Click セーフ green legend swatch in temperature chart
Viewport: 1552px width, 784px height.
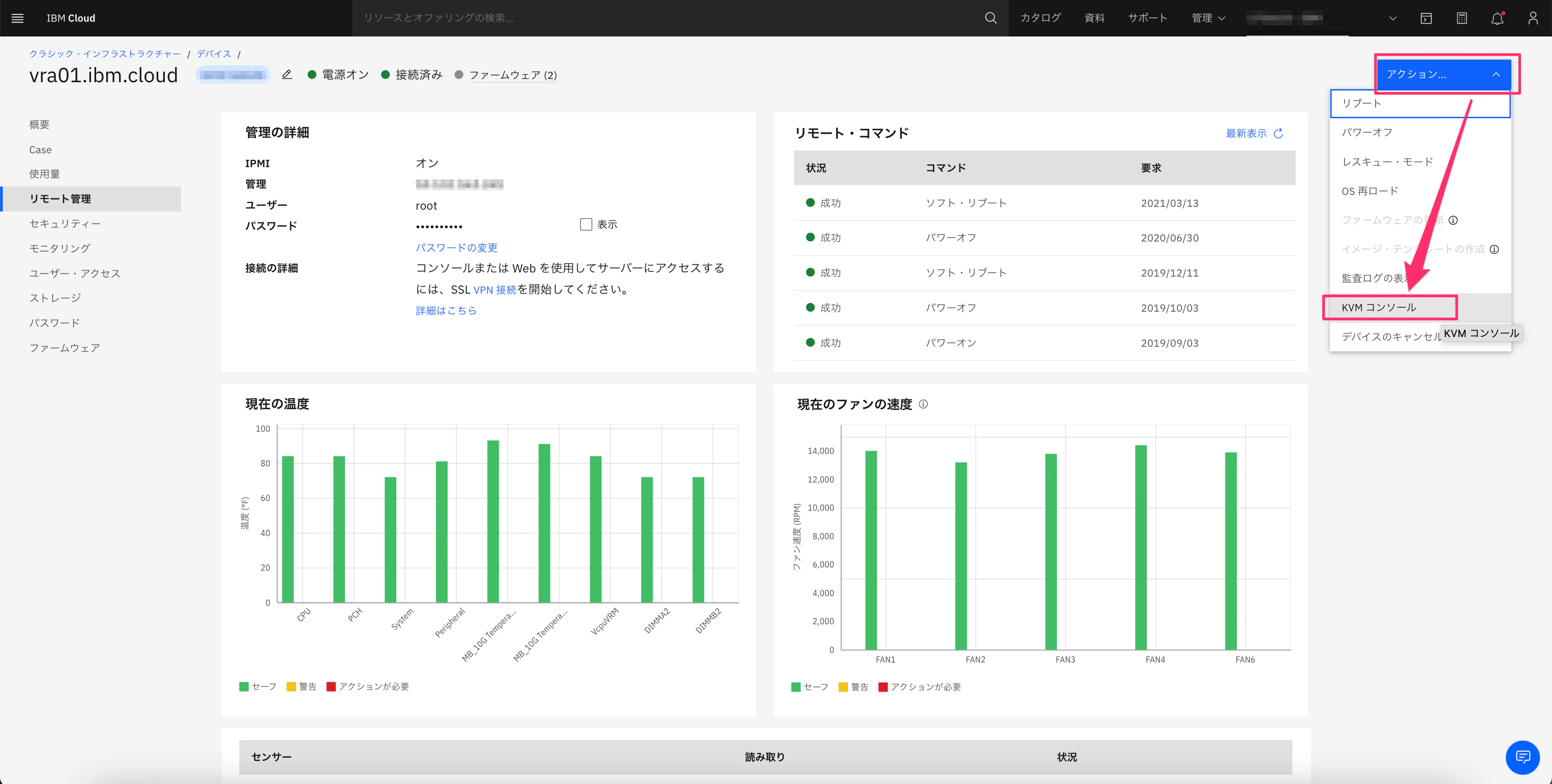pyautogui.click(x=244, y=687)
